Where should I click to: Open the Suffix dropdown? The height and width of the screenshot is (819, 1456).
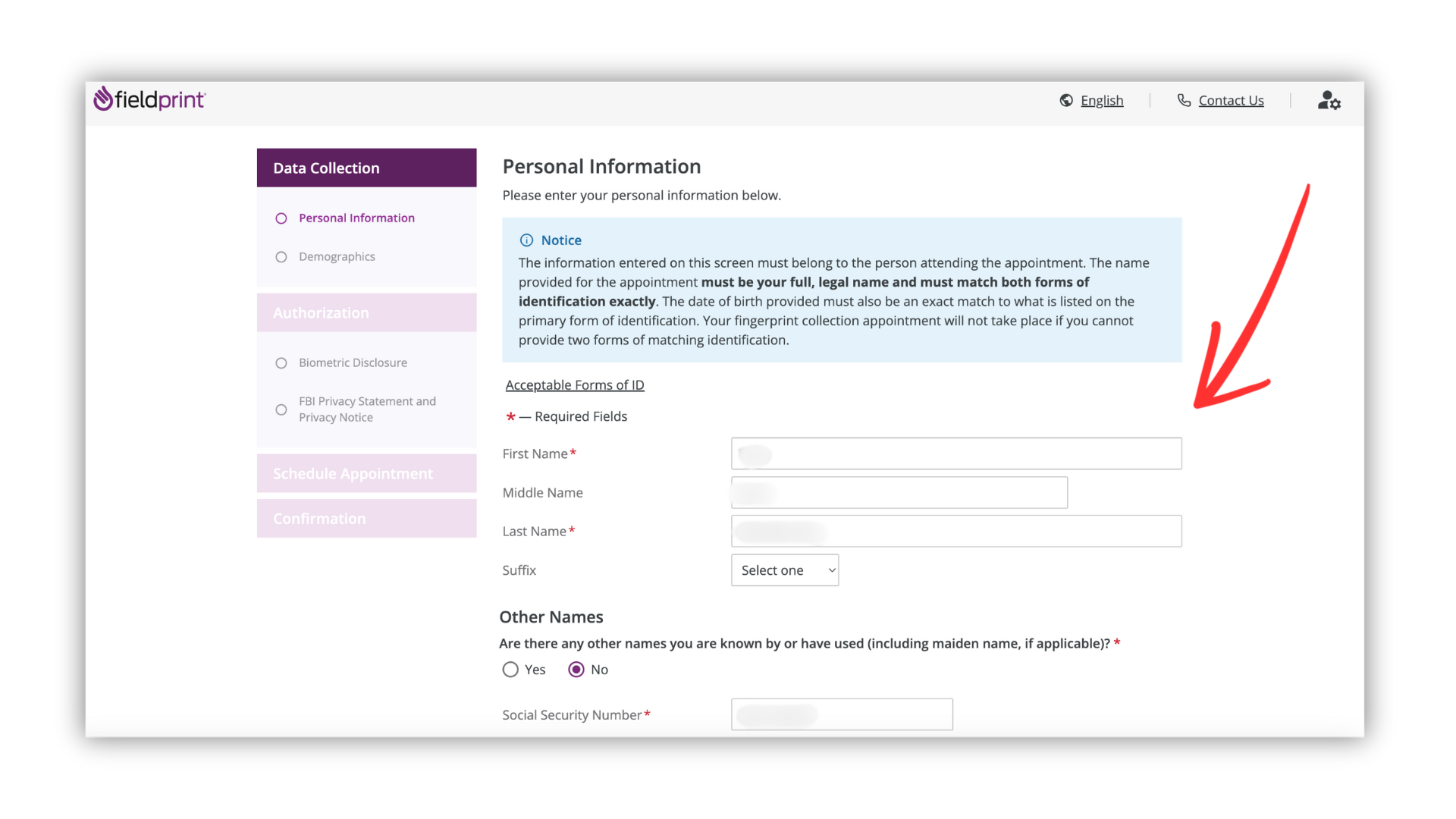pos(785,570)
